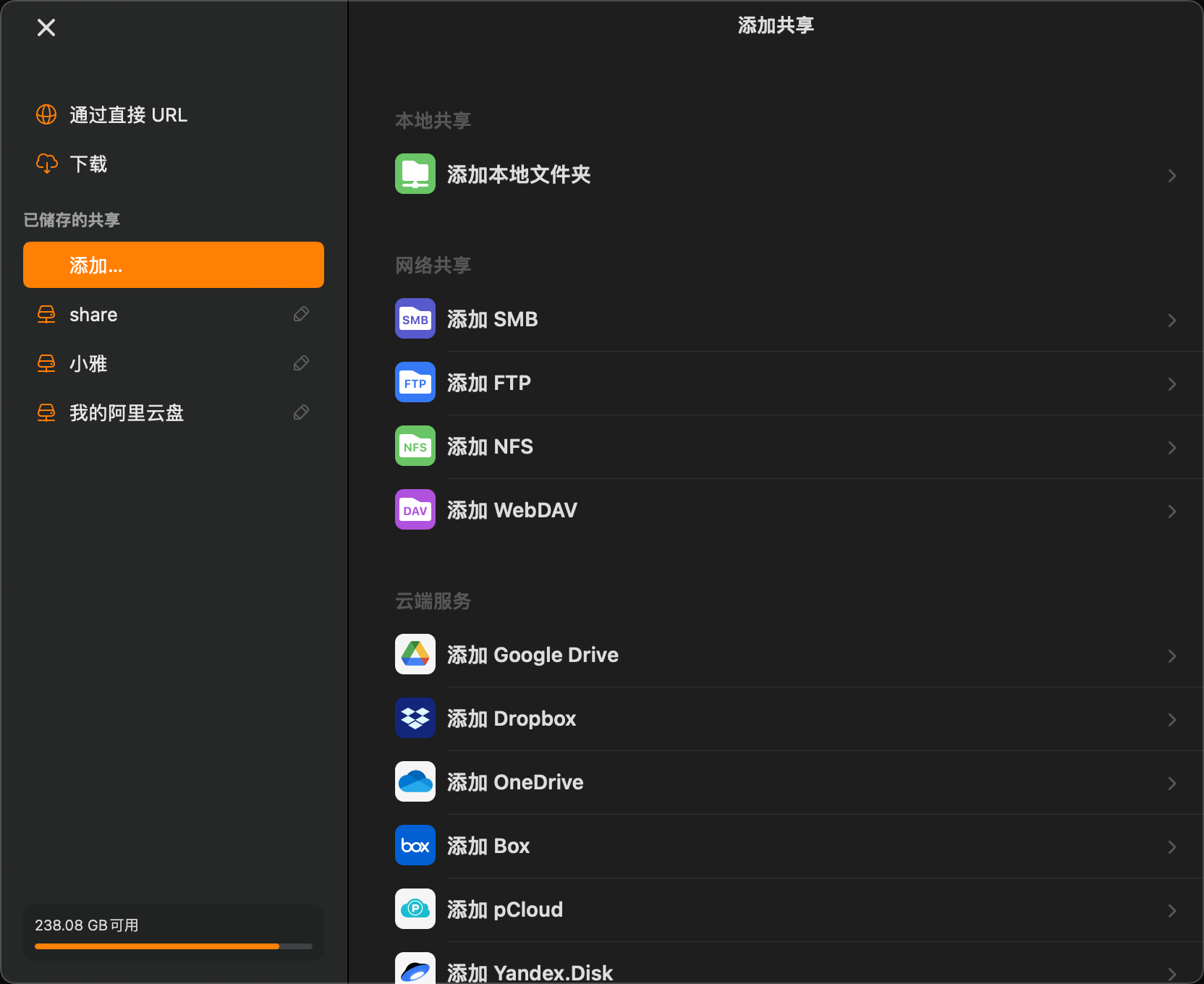
Task: Close the add share panel
Action: pyautogui.click(x=46, y=27)
